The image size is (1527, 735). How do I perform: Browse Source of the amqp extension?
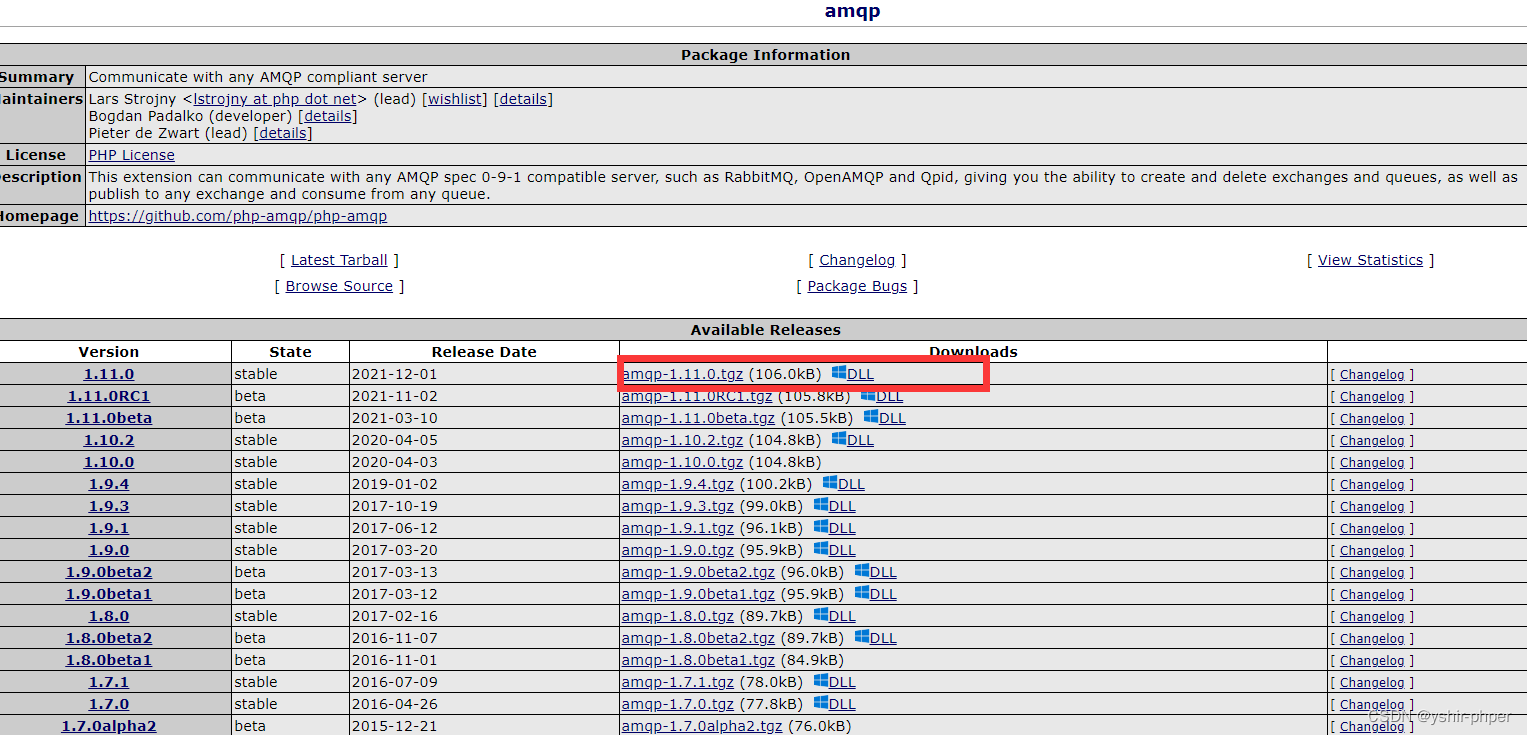[338, 285]
